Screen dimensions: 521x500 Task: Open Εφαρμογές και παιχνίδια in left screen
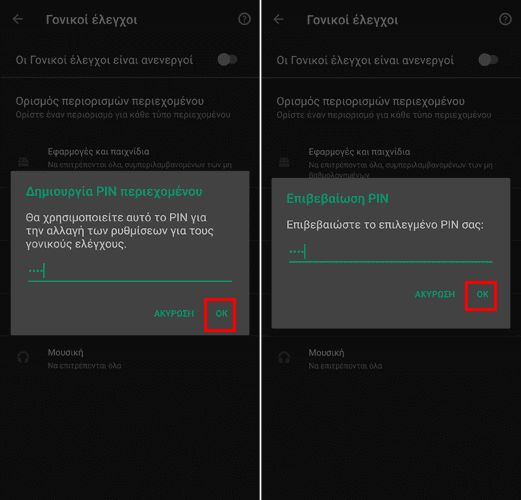point(130,158)
